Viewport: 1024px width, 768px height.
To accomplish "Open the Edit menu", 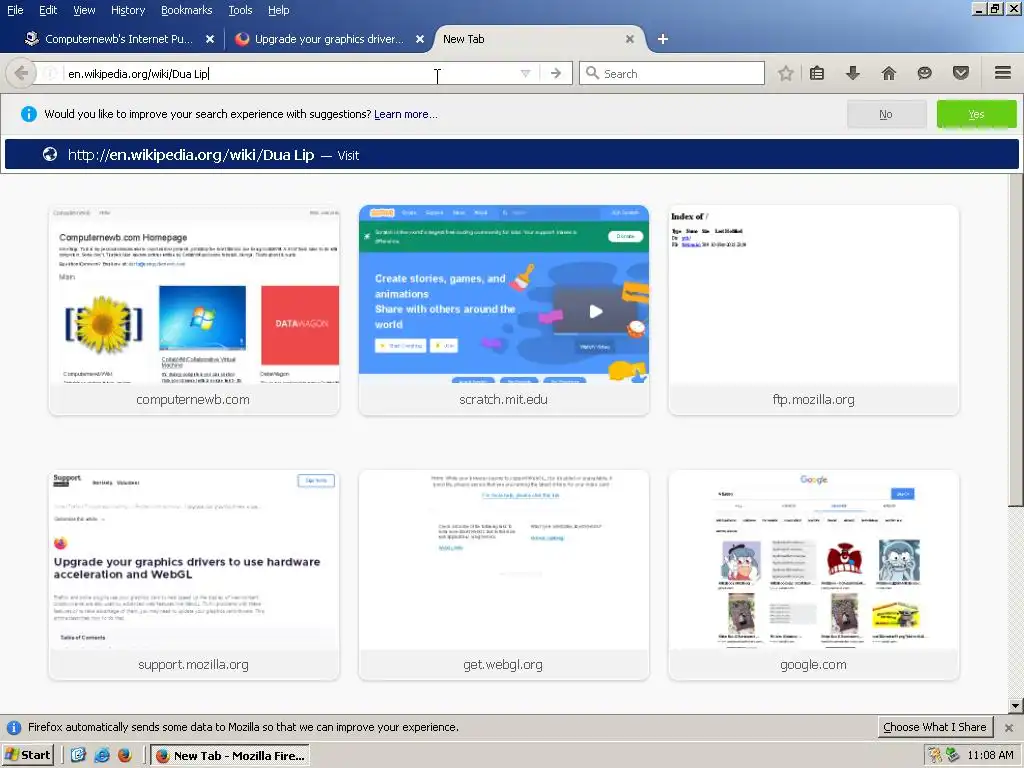I will click(x=48, y=10).
